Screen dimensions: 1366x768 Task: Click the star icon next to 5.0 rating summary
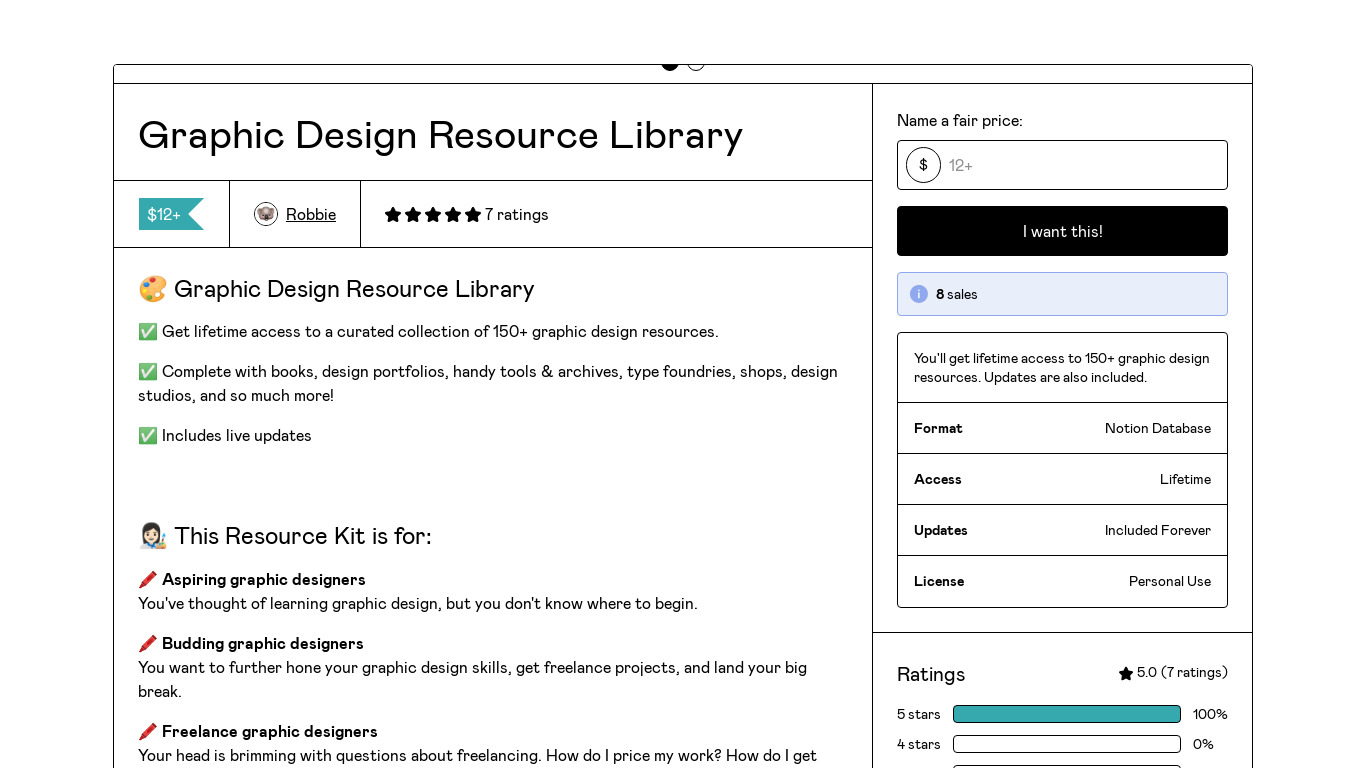(x=1126, y=673)
